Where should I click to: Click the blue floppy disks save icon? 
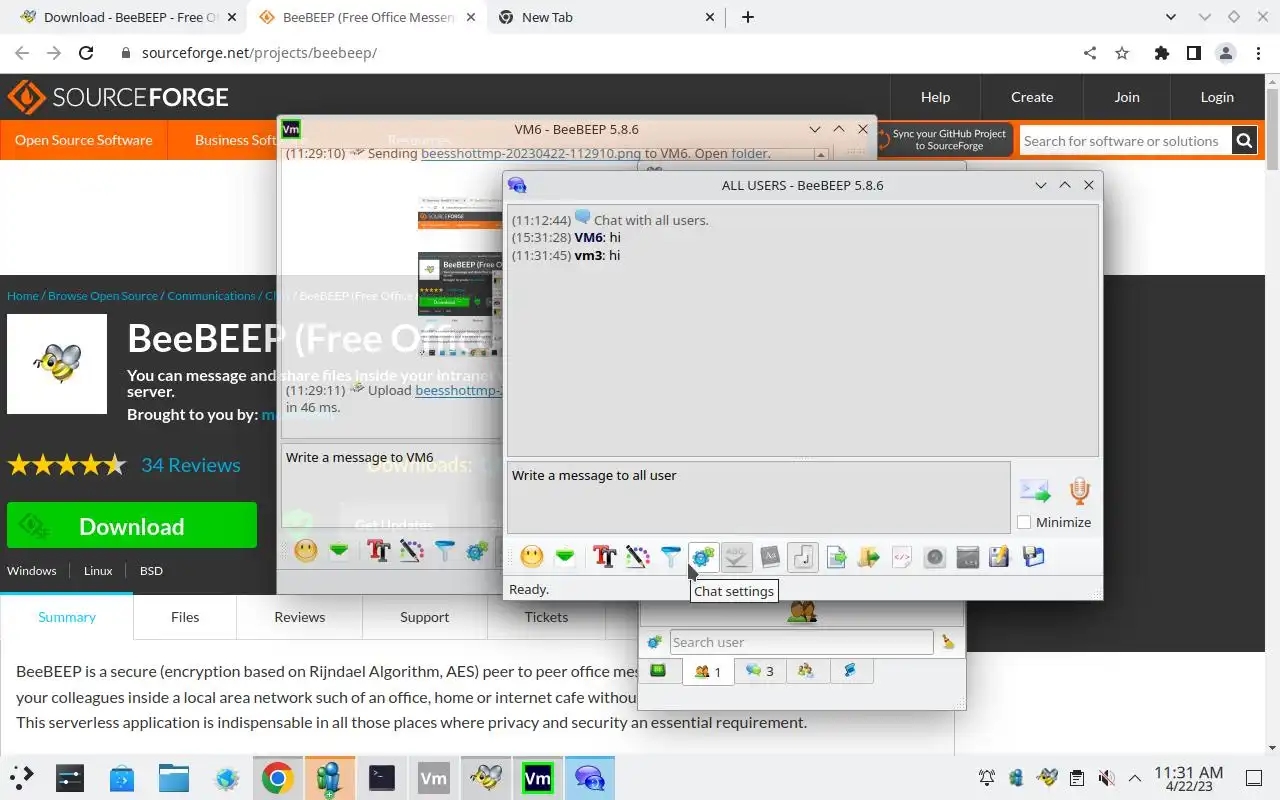coord(1033,556)
